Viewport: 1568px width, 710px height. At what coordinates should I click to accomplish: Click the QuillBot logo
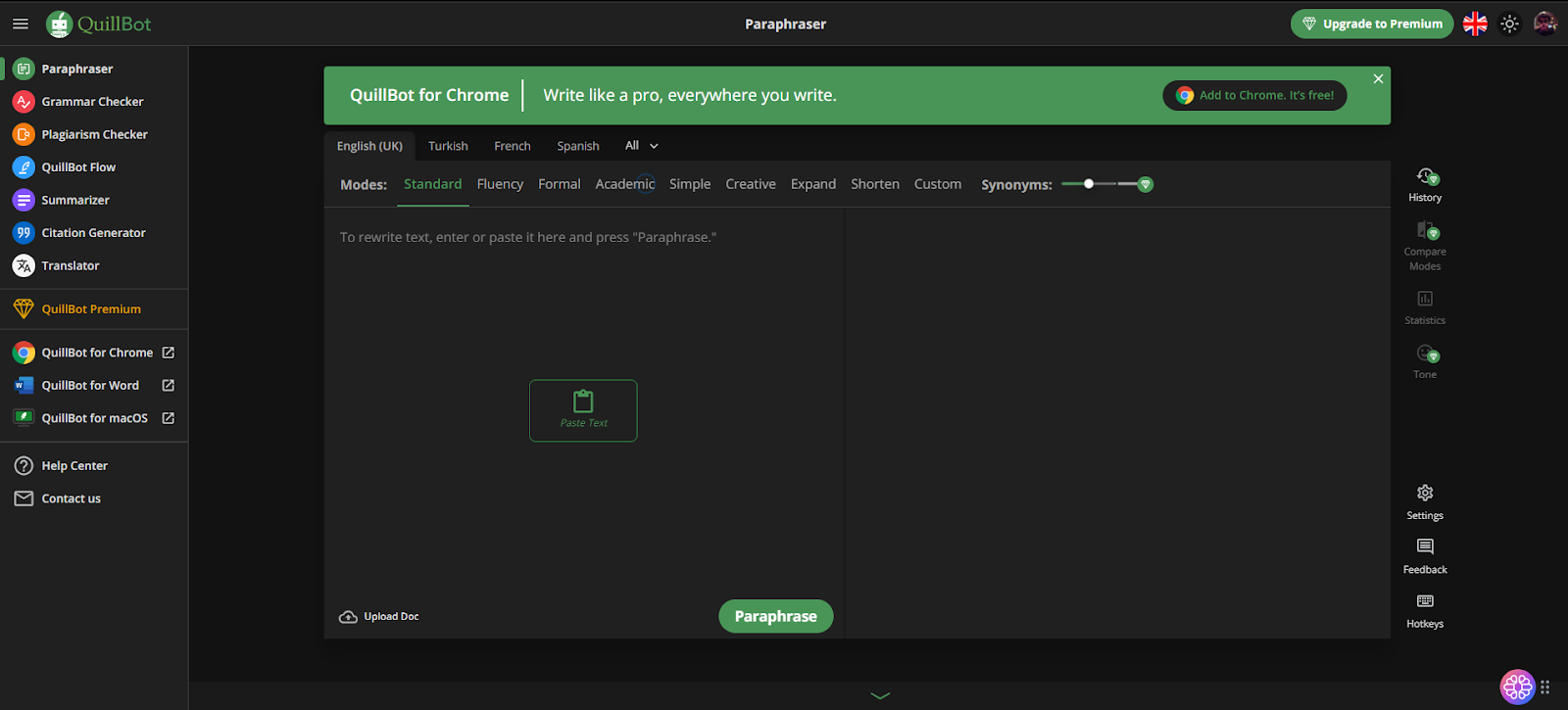99,24
